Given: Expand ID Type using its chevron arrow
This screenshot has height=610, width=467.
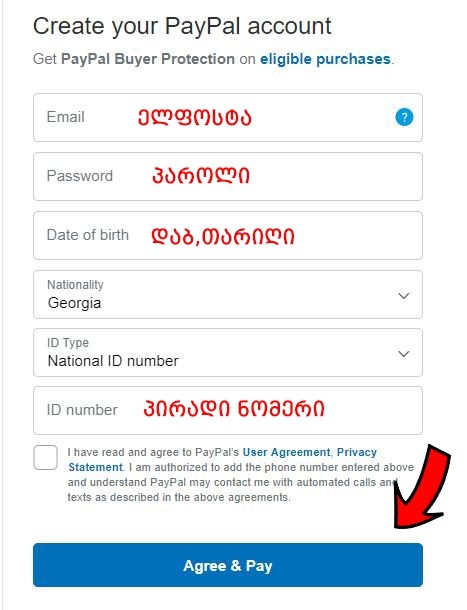Looking at the screenshot, I should pyautogui.click(x=404, y=354).
